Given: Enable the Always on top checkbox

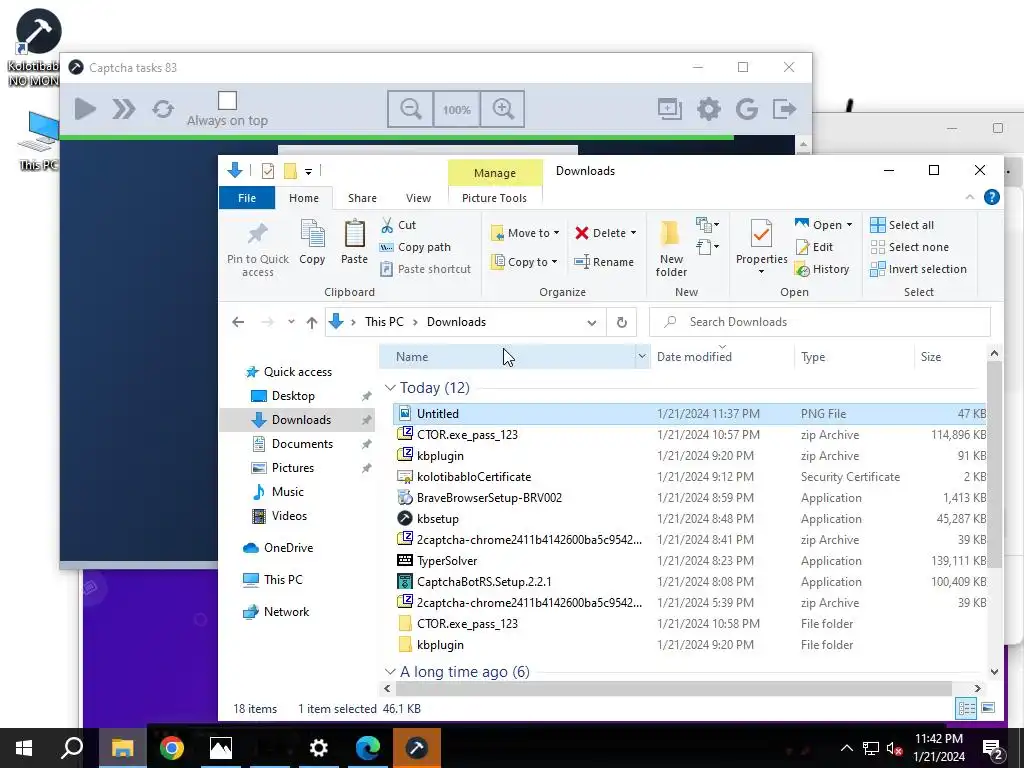Looking at the screenshot, I should pyautogui.click(x=227, y=101).
